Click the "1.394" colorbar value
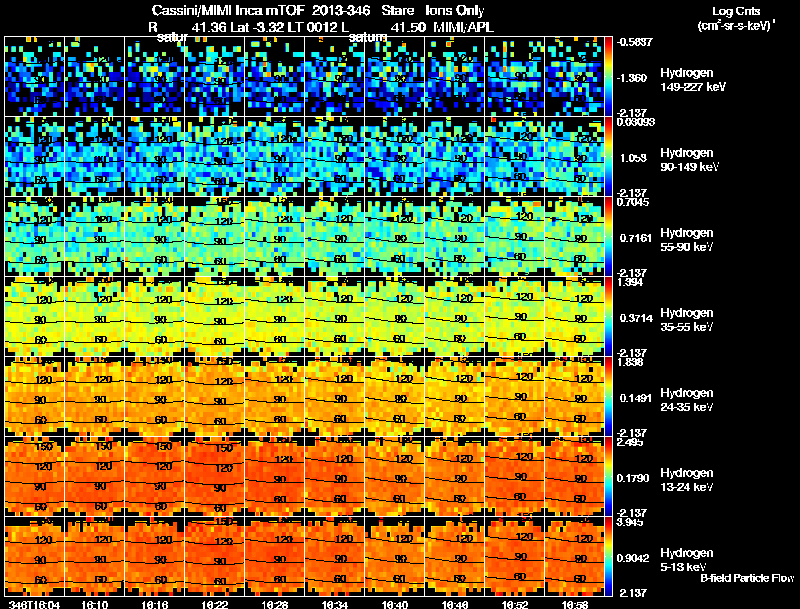The height and width of the screenshot is (609, 800). coord(630,282)
